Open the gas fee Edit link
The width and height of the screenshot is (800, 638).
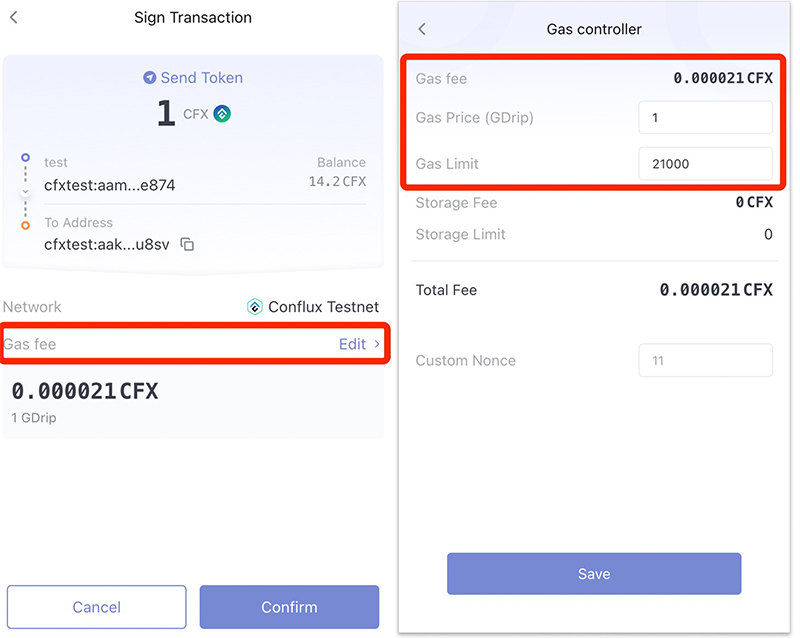point(352,344)
